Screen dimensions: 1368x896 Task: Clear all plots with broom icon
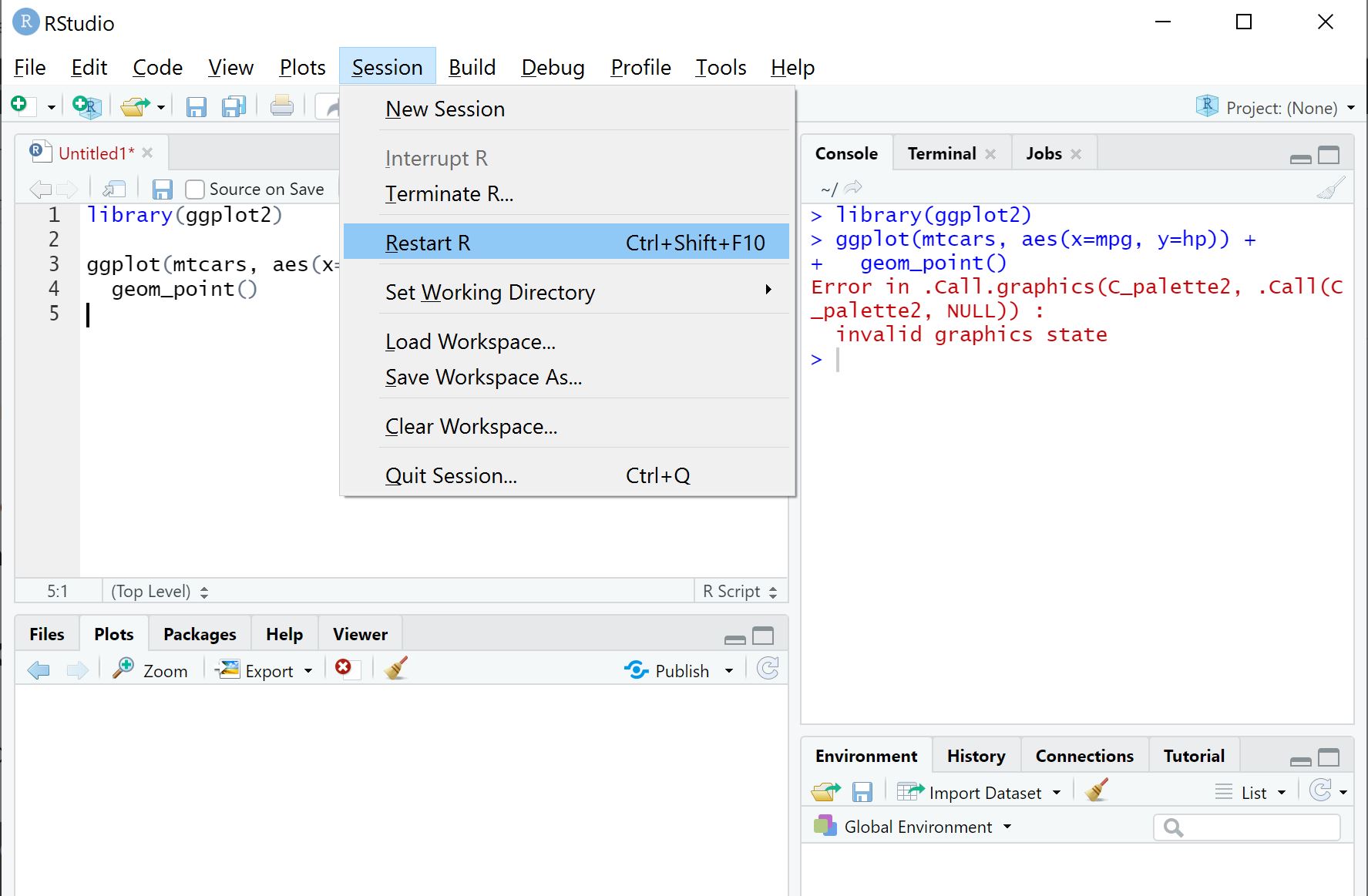[x=396, y=668]
